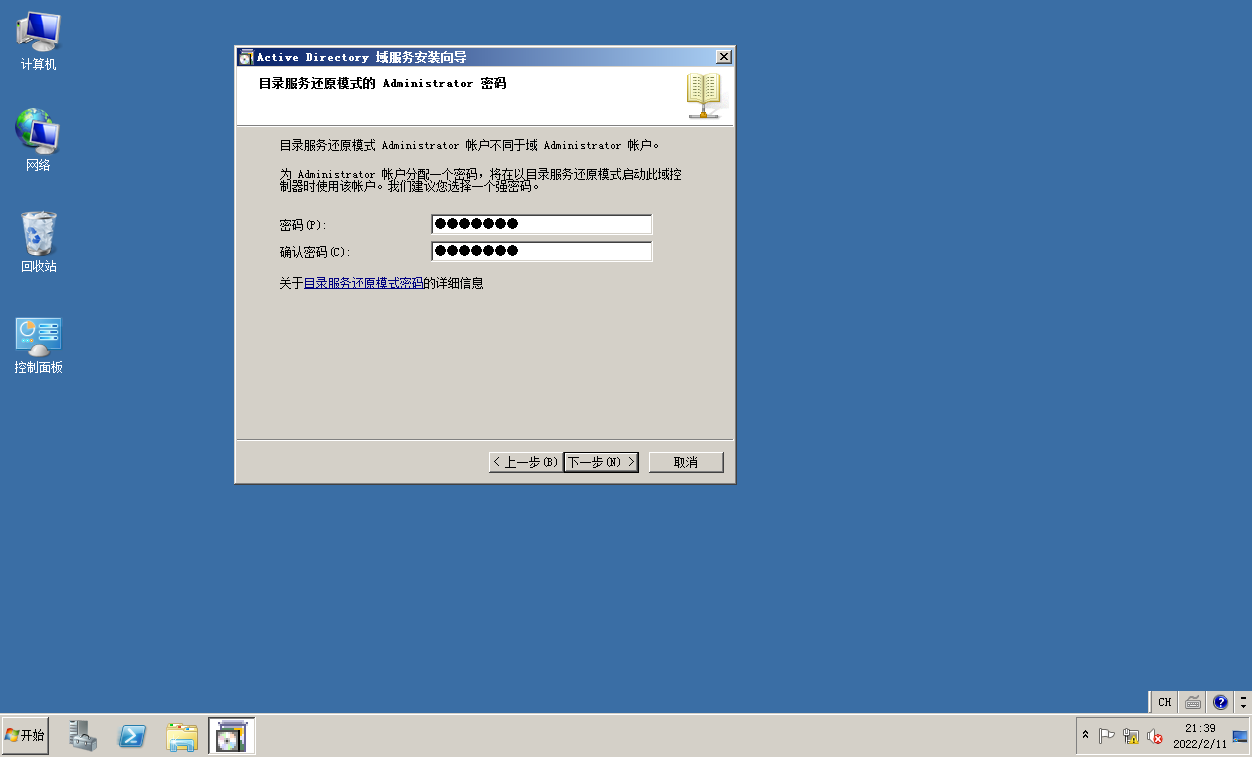Click the 确认密码(C) confirm password field
Screen dimensions: 1252x757
pos(541,251)
